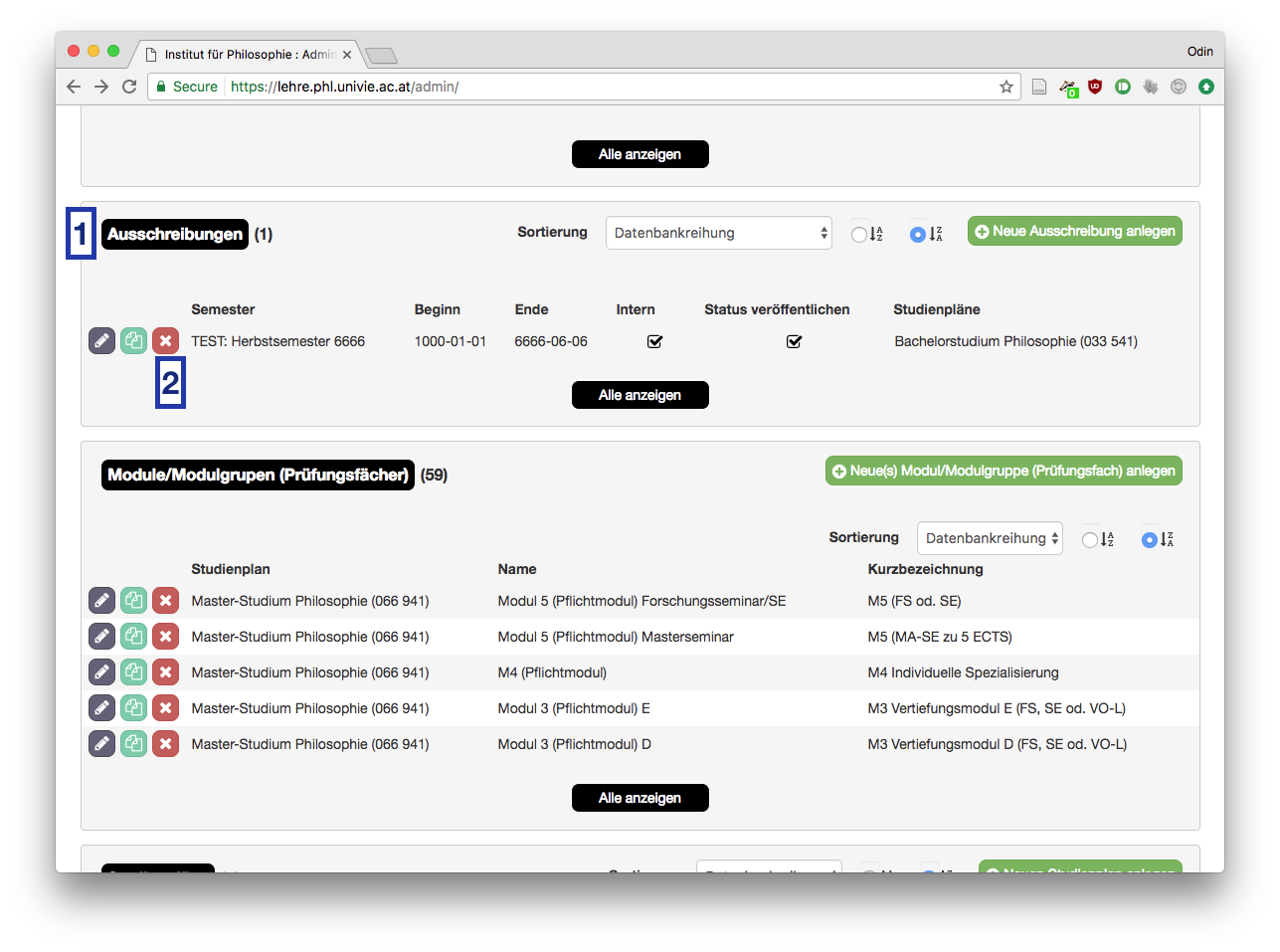The image size is (1280, 952).
Task: Delete Modul 5 Forschungsseminar/SE row
Action: pos(166,601)
